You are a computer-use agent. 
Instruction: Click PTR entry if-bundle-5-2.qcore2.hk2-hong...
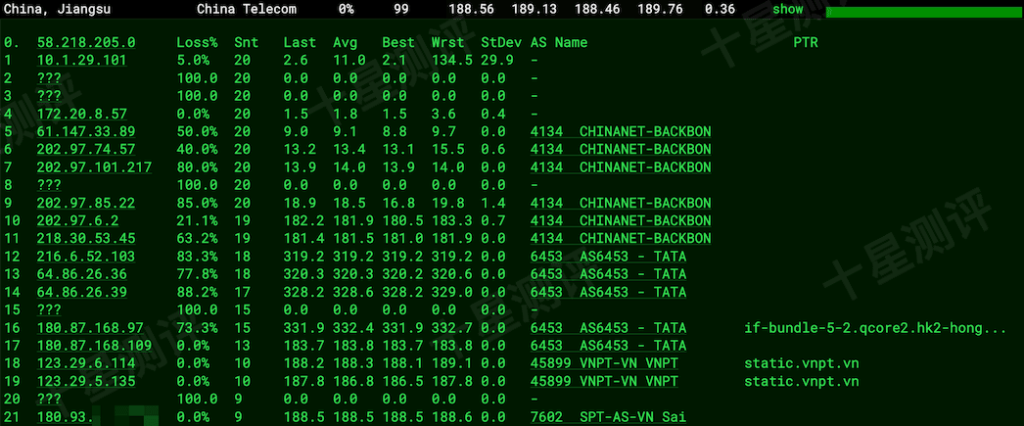[x=875, y=328]
